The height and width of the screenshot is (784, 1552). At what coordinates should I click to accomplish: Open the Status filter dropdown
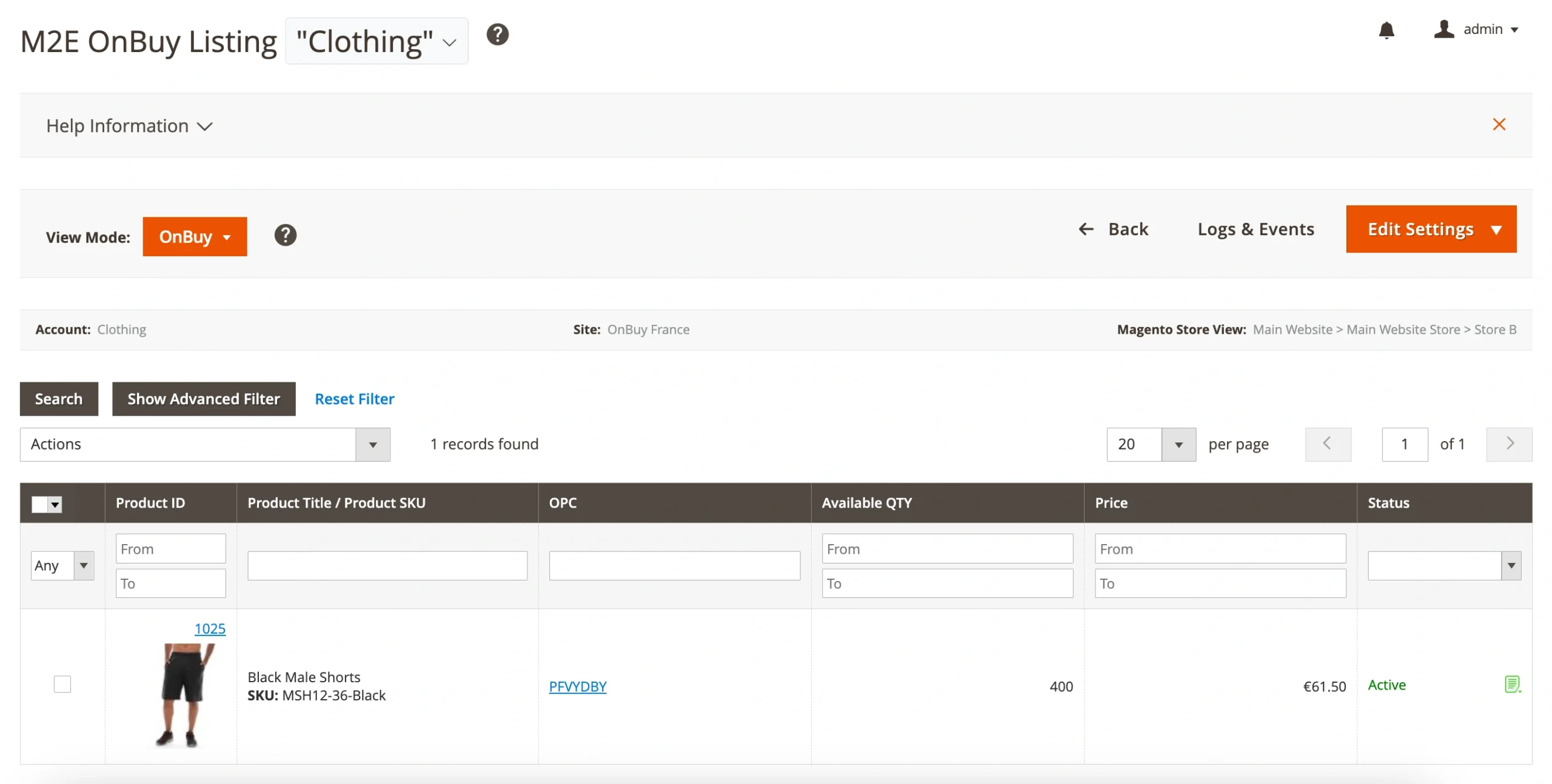click(x=1443, y=565)
